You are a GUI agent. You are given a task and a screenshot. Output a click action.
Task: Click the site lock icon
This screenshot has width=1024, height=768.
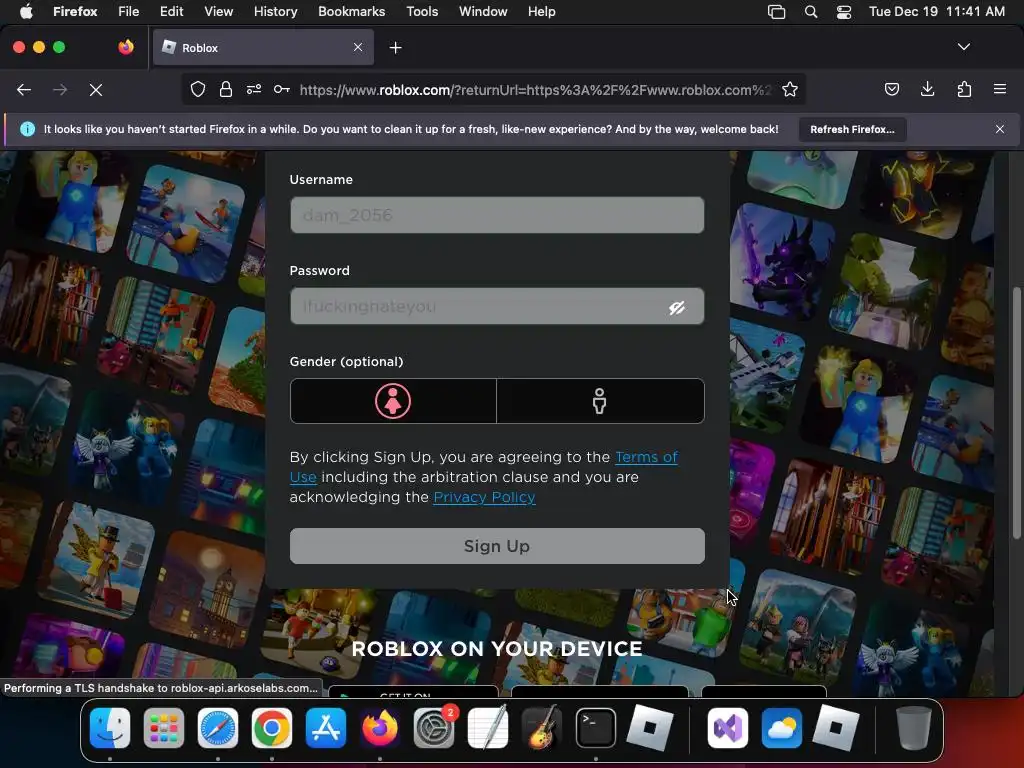[226, 89]
